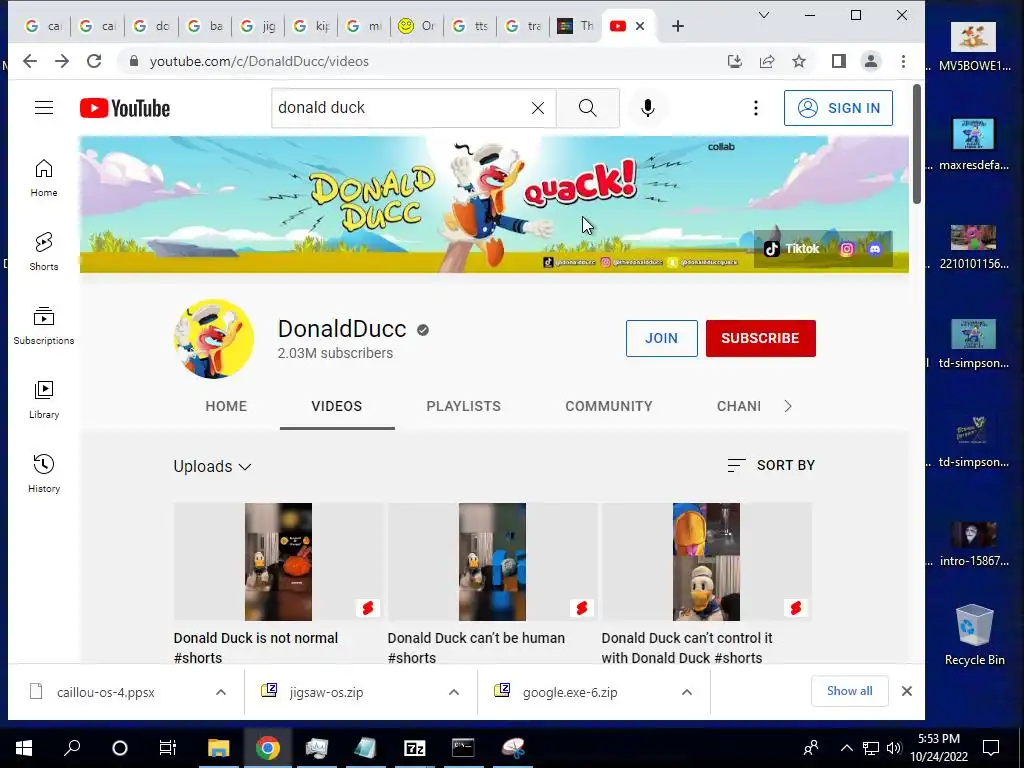Click SIGN IN button
This screenshot has height=768, width=1024.
(839, 108)
